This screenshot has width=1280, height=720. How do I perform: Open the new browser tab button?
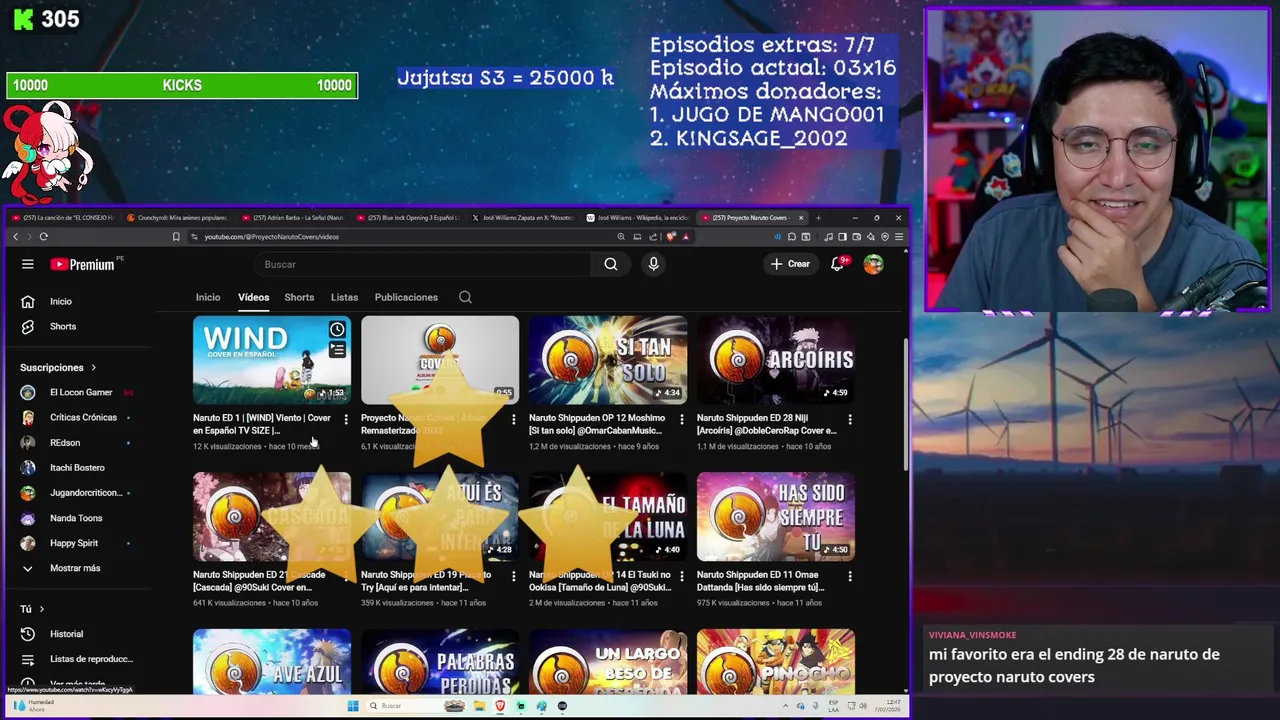click(x=818, y=217)
